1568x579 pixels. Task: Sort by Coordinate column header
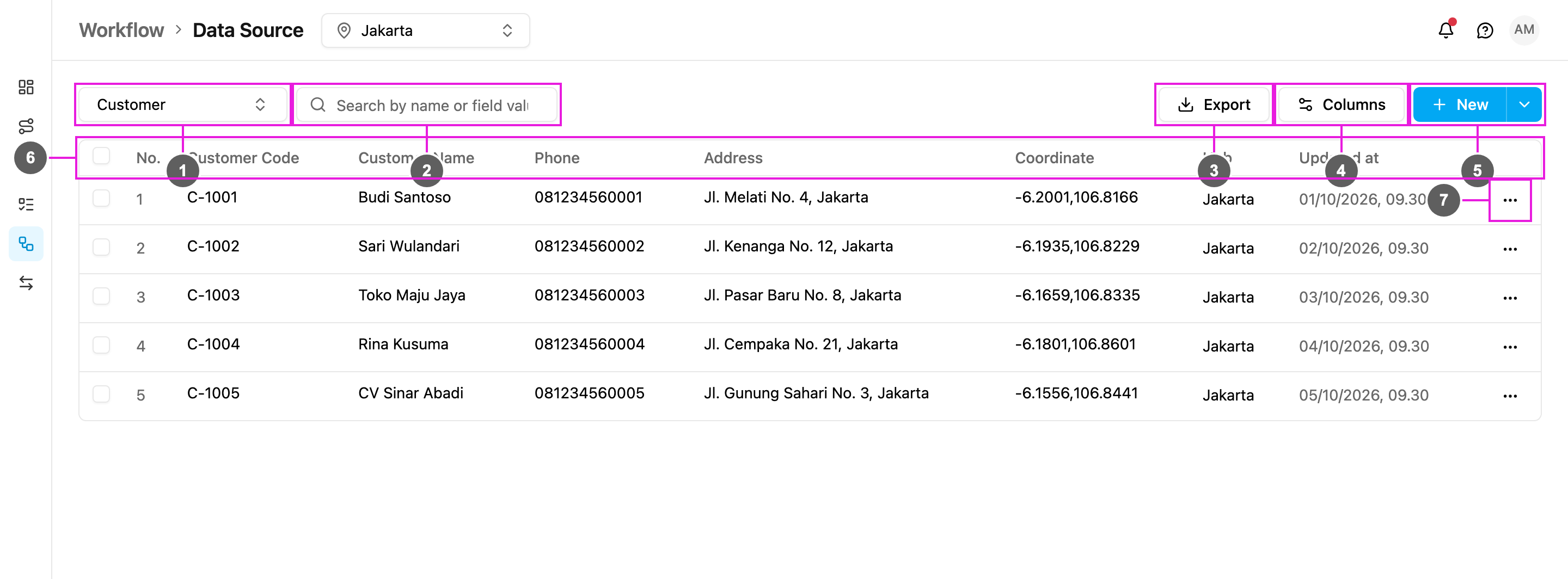tap(1054, 158)
